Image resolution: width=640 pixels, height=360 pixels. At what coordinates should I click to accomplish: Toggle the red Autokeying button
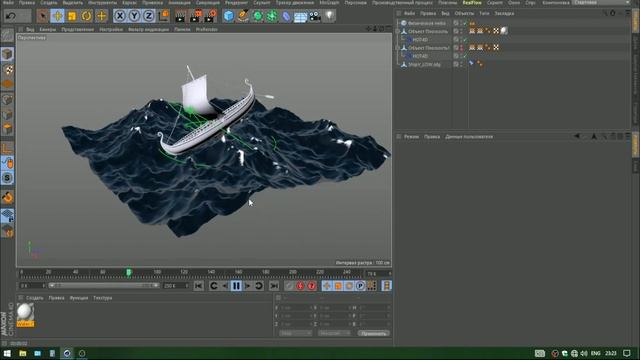coord(312,286)
